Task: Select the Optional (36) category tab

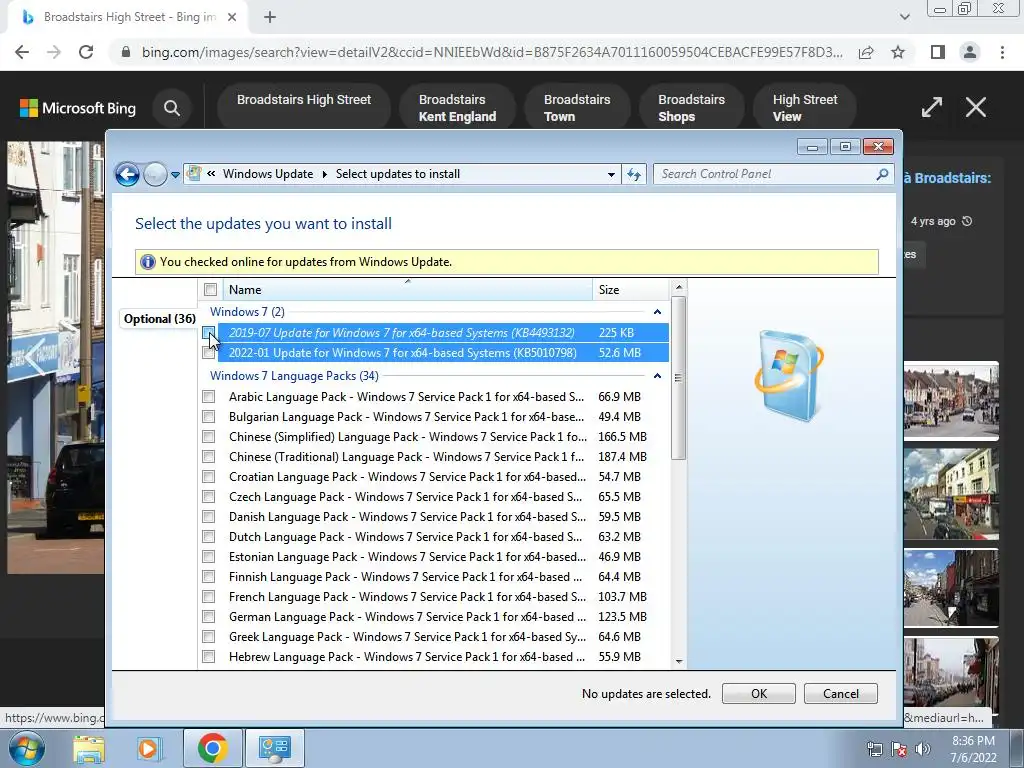Action: tap(159, 319)
